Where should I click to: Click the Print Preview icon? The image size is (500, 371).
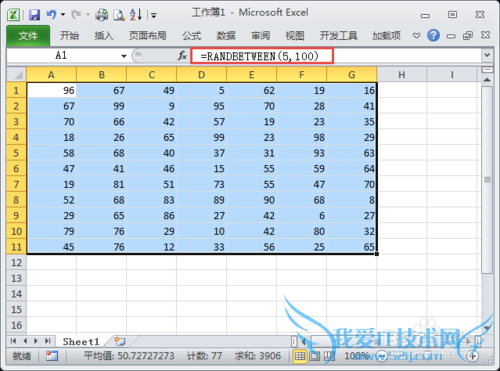coord(118,15)
